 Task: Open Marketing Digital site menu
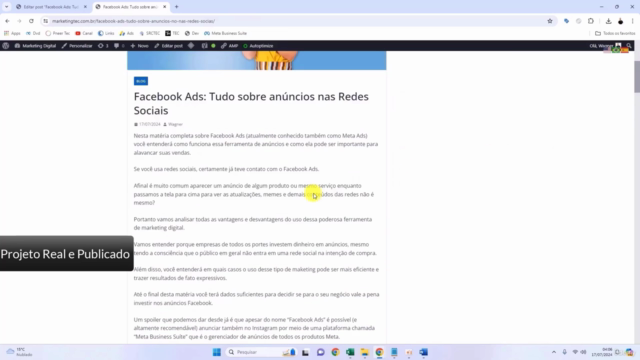[x=36, y=46]
